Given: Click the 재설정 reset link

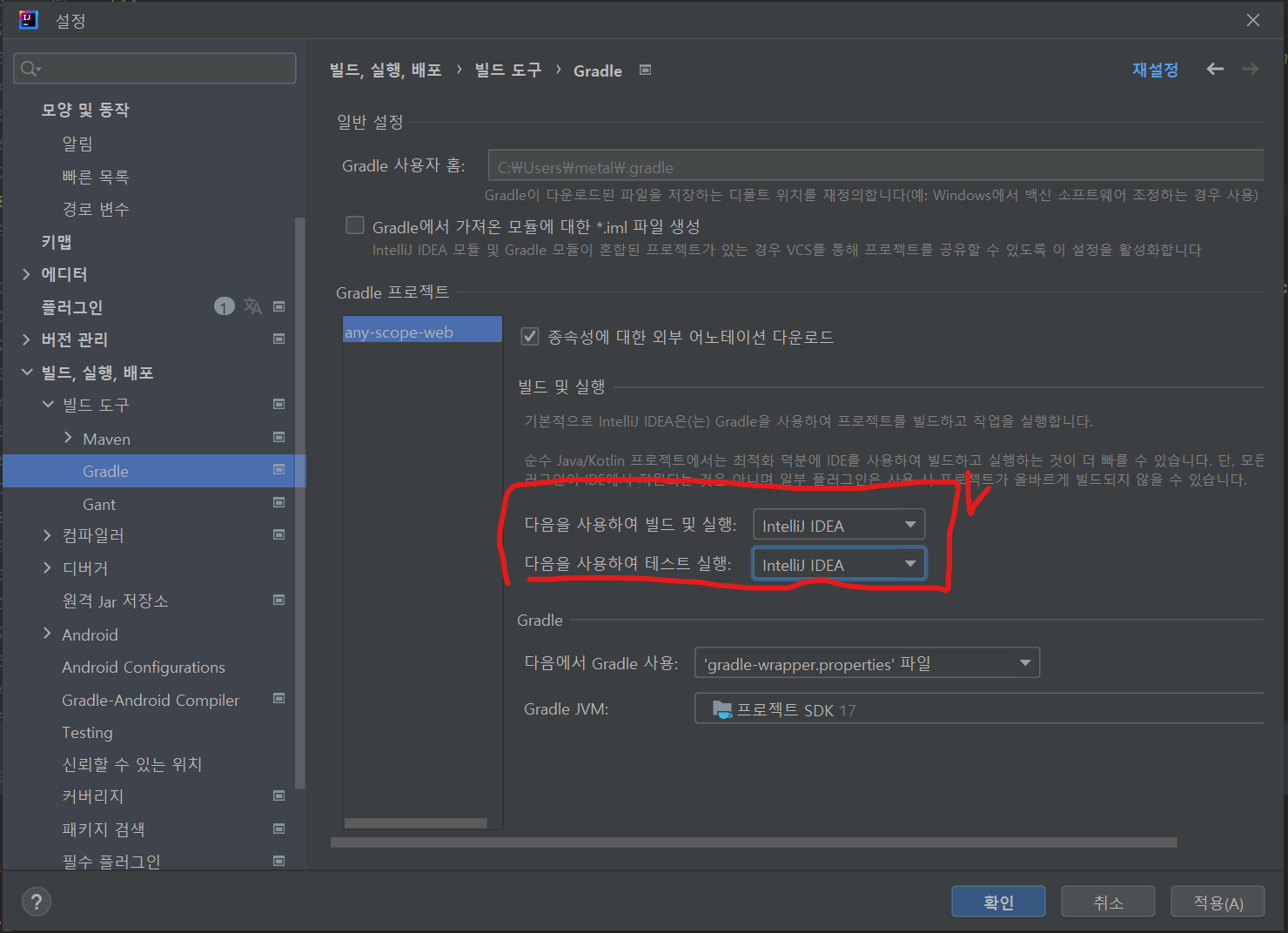Looking at the screenshot, I should tap(1155, 70).
